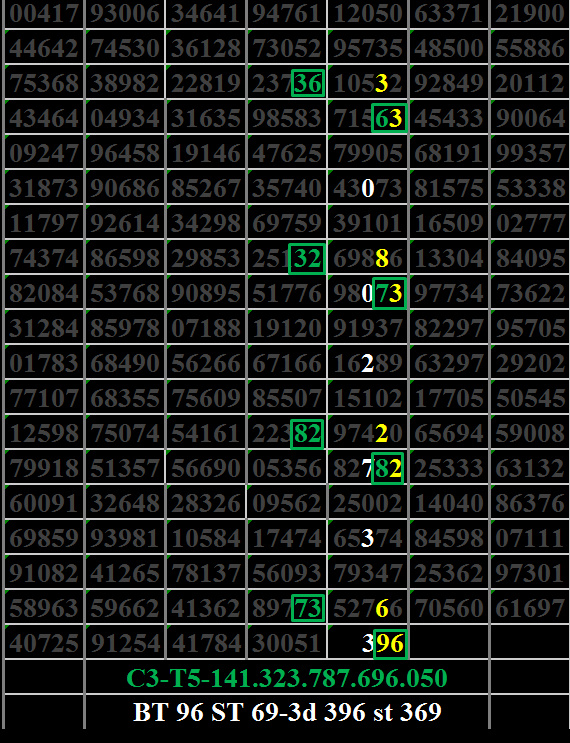This screenshot has width=570, height=743.
Task: Select the green boxed 63 cell
Action: (389, 118)
